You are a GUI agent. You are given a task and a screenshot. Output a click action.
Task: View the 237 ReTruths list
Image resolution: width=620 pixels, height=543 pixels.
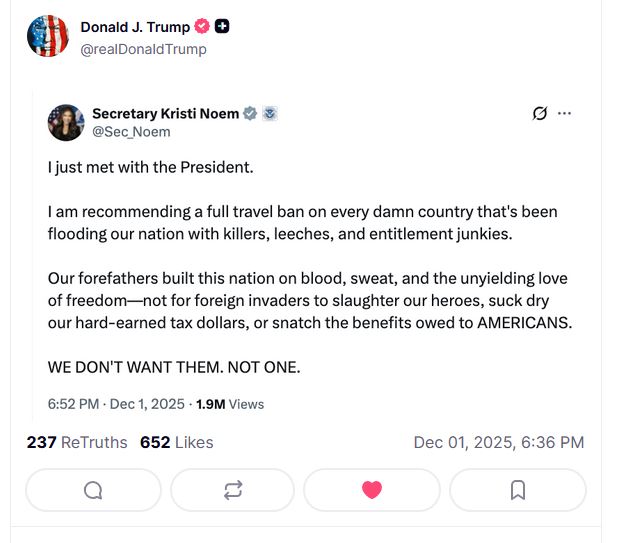(77, 442)
